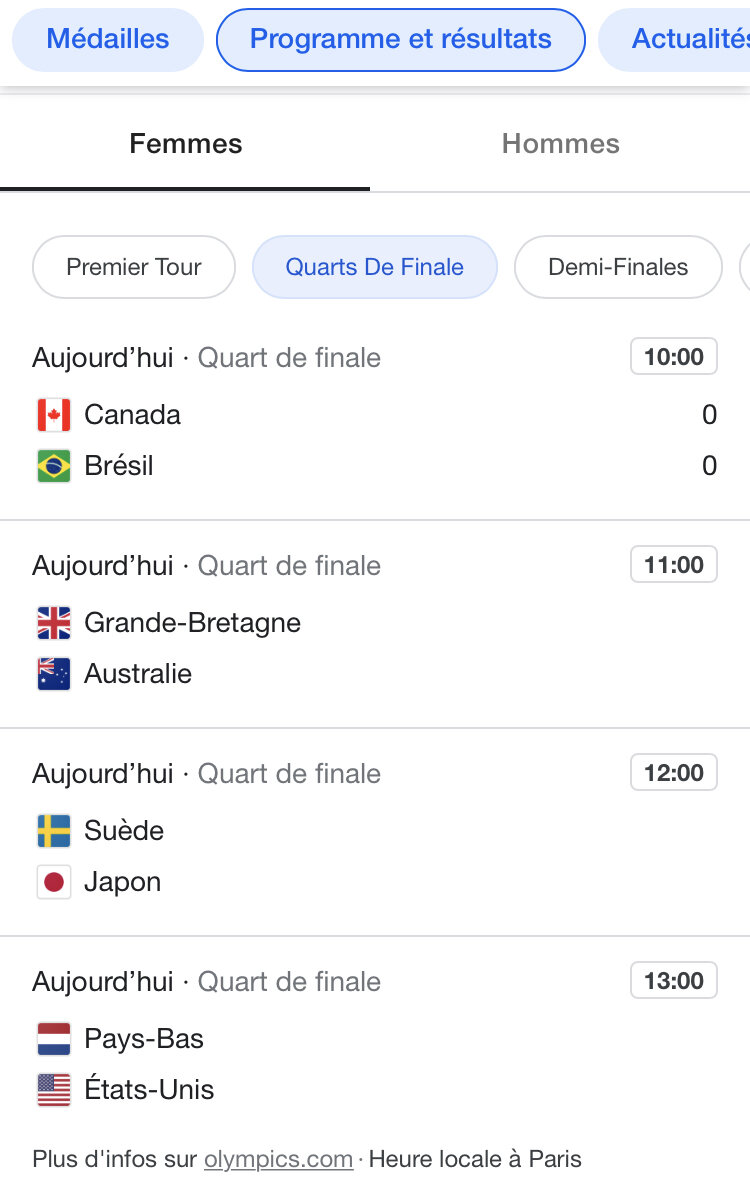Open the Actualités section
Screen dimensions: 750x1181
click(x=675, y=40)
